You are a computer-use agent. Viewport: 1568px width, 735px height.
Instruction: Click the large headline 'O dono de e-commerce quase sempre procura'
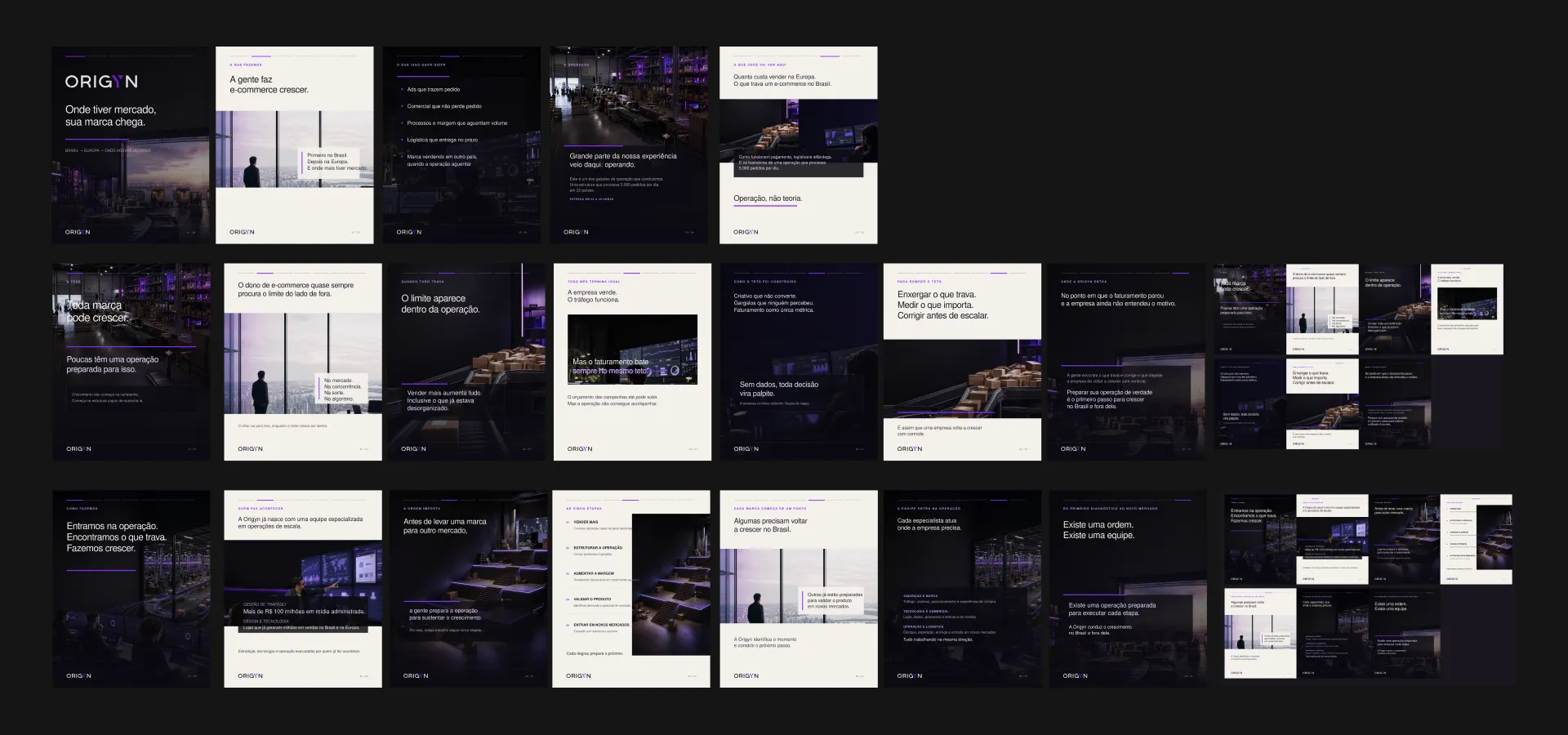296,290
